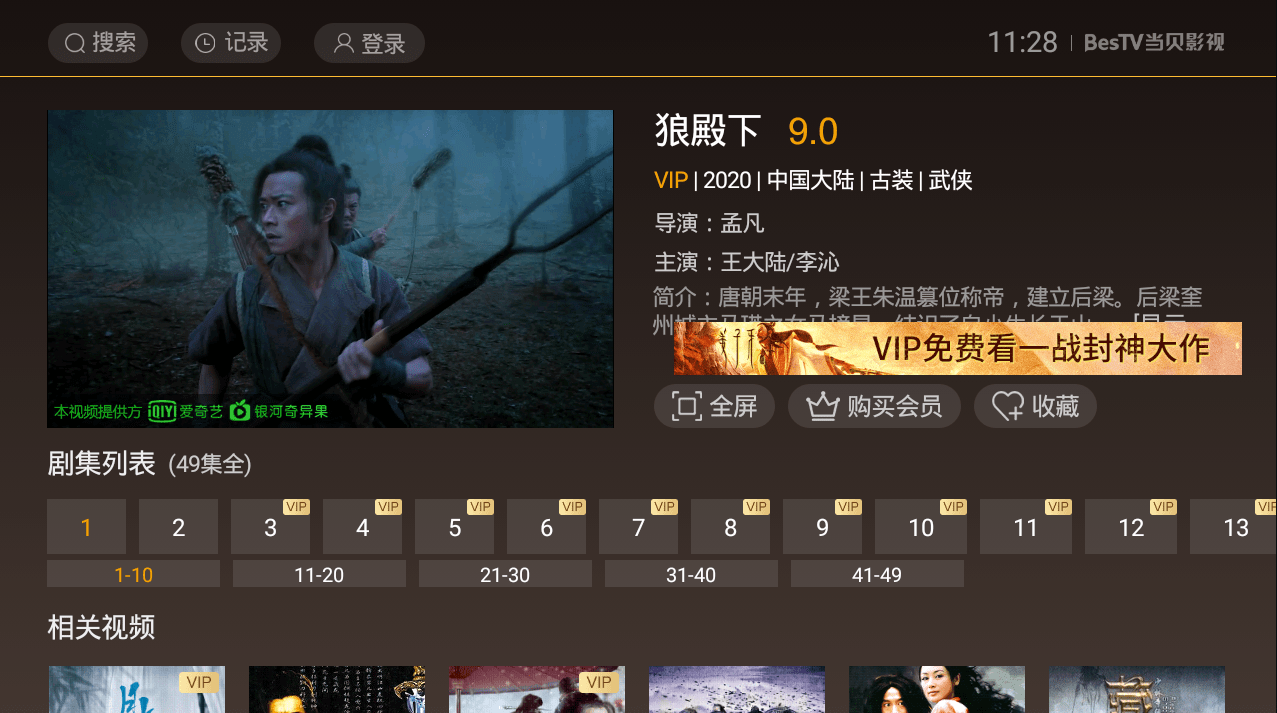Expand the synopsis text starting 简介
Image resolution: width=1277 pixels, height=713 pixels.
[x=927, y=310]
